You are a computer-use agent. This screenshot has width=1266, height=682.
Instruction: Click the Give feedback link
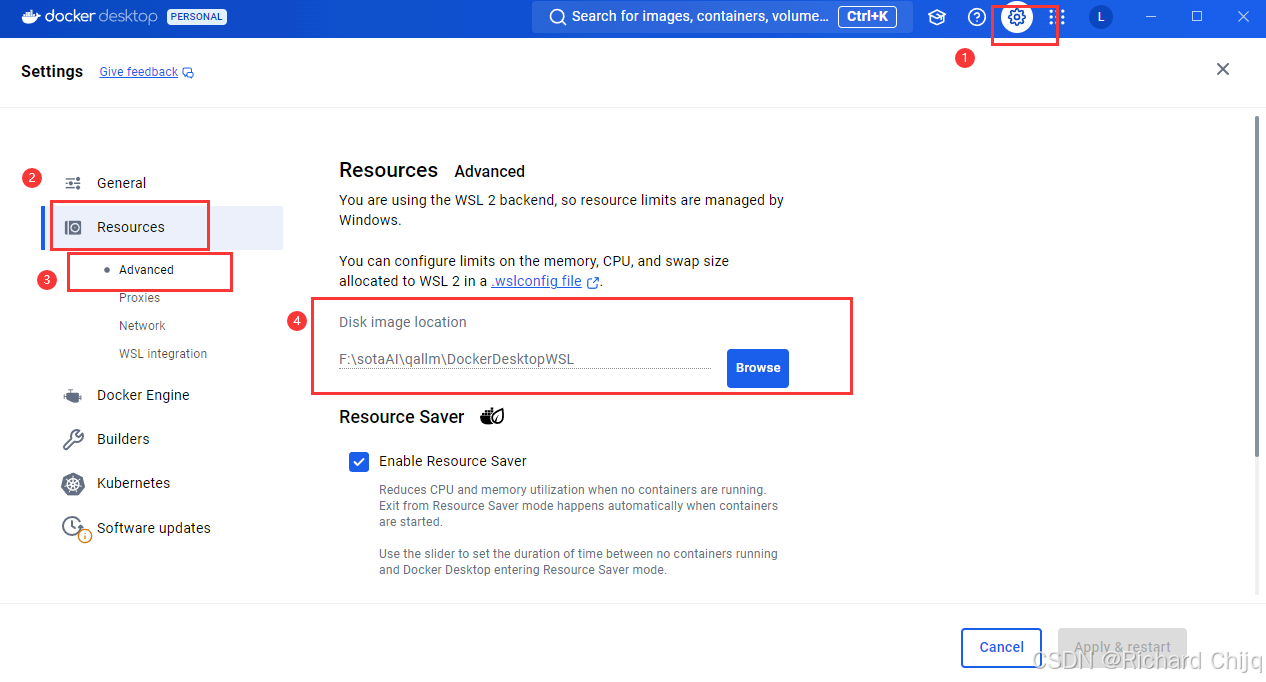coord(139,72)
